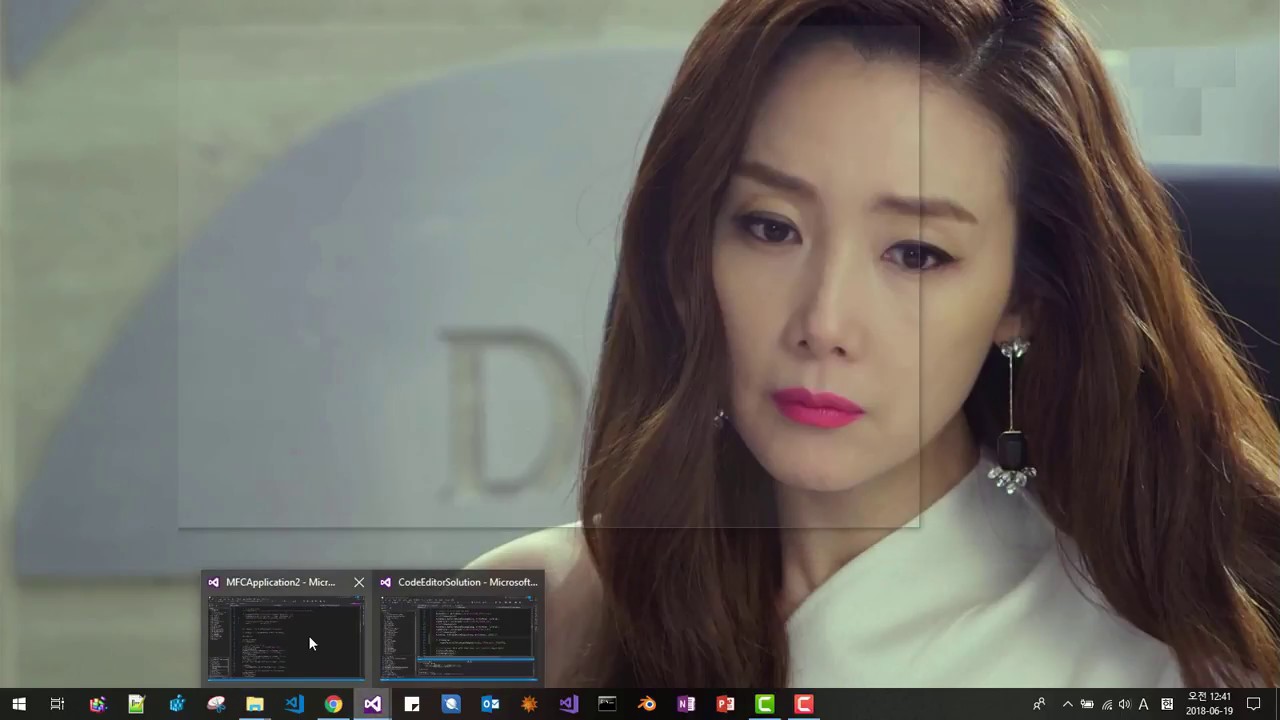
Task: Open the Action Center notifications icon
Action: [1254, 704]
